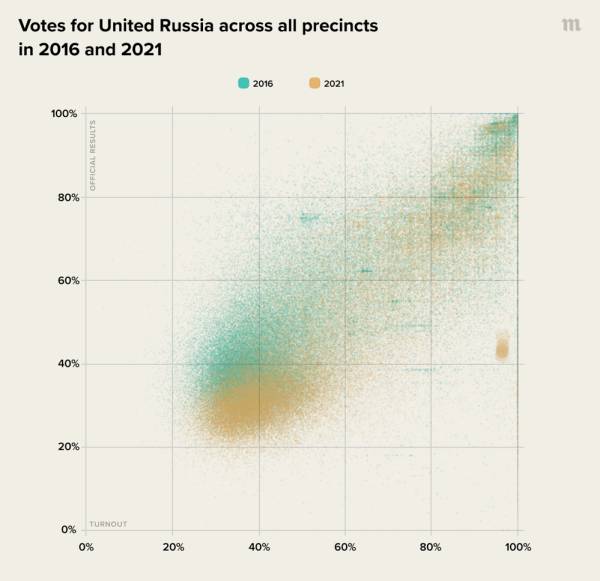Toggle the 2021 orange legend swatch

(315, 83)
